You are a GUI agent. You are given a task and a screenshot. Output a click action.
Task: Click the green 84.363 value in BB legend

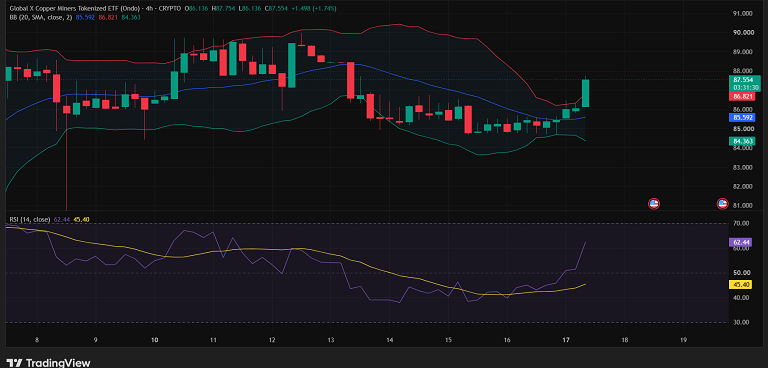(x=131, y=17)
